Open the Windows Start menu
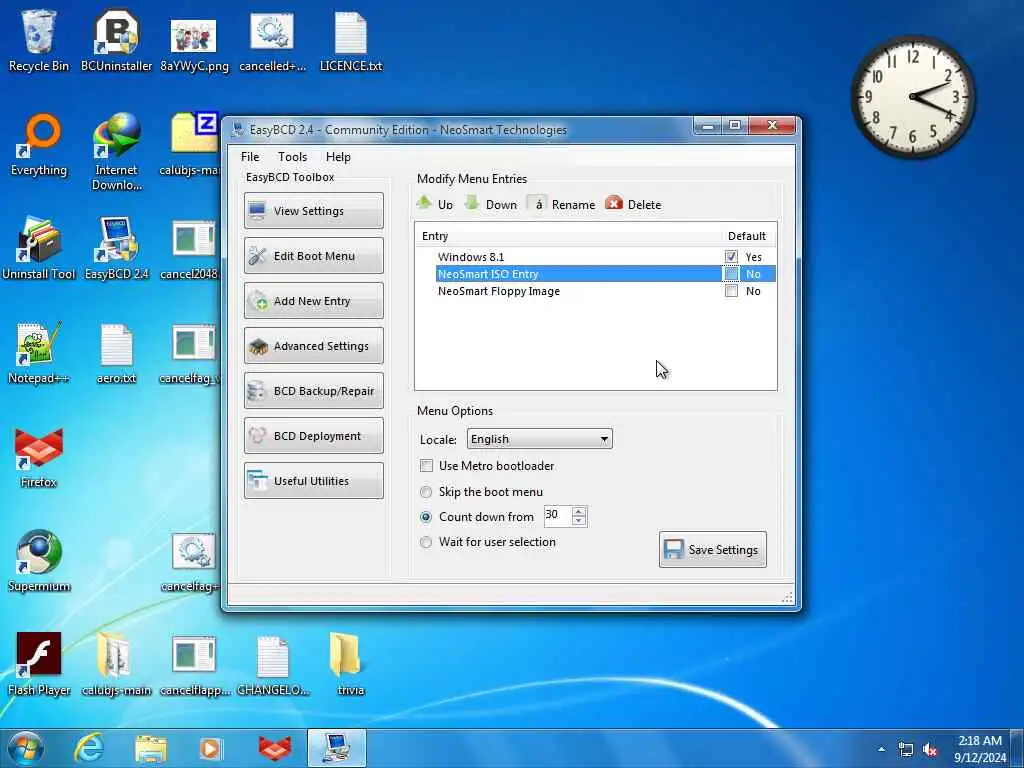Image resolution: width=1024 pixels, height=768 pixels. [25, 748]
